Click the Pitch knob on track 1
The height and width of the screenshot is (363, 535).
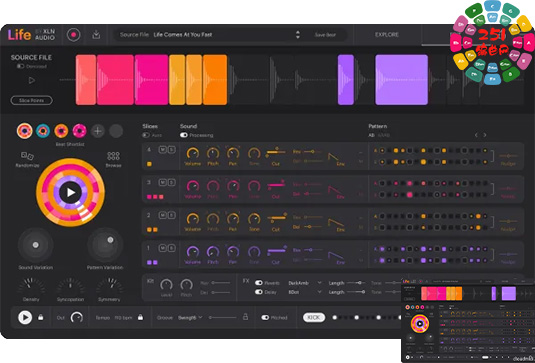(213, 252)
